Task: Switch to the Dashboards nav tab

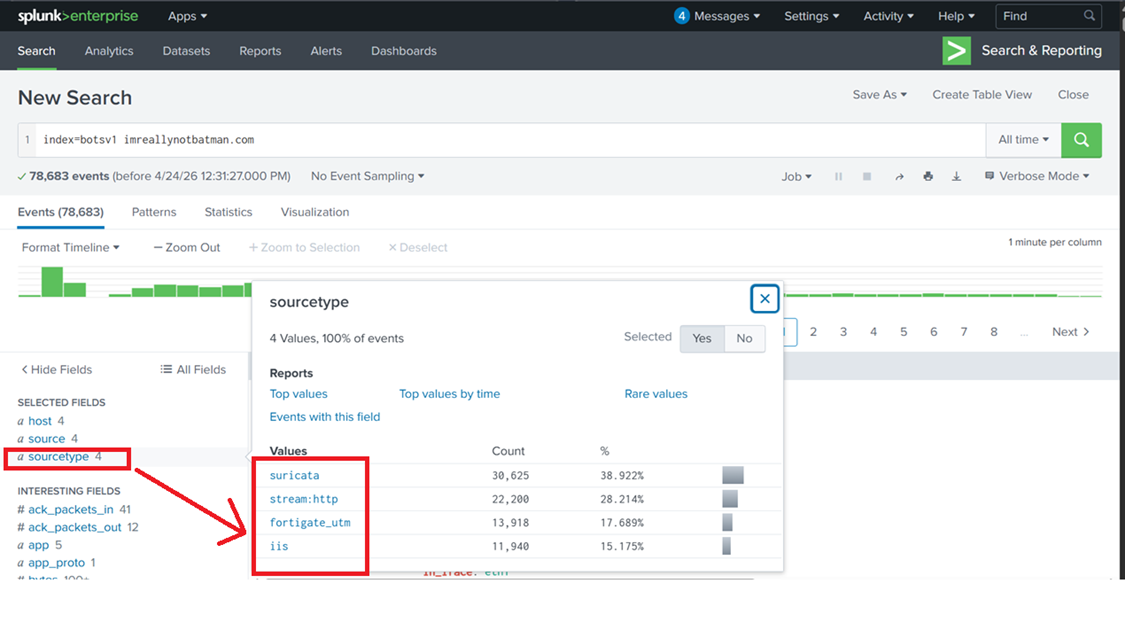Action: [x=404, y=51]
